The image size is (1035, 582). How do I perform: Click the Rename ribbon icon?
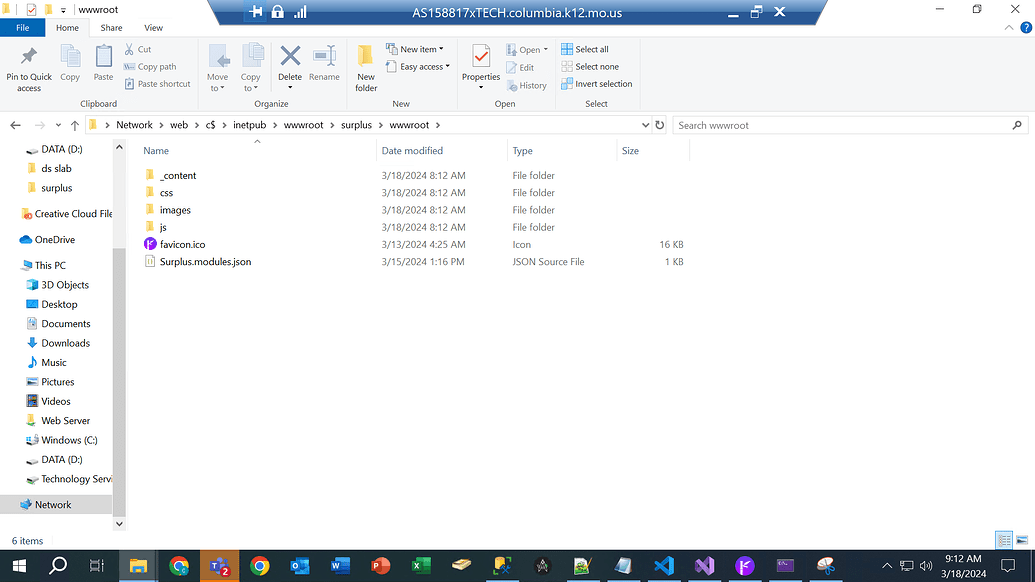coord(324,56)
